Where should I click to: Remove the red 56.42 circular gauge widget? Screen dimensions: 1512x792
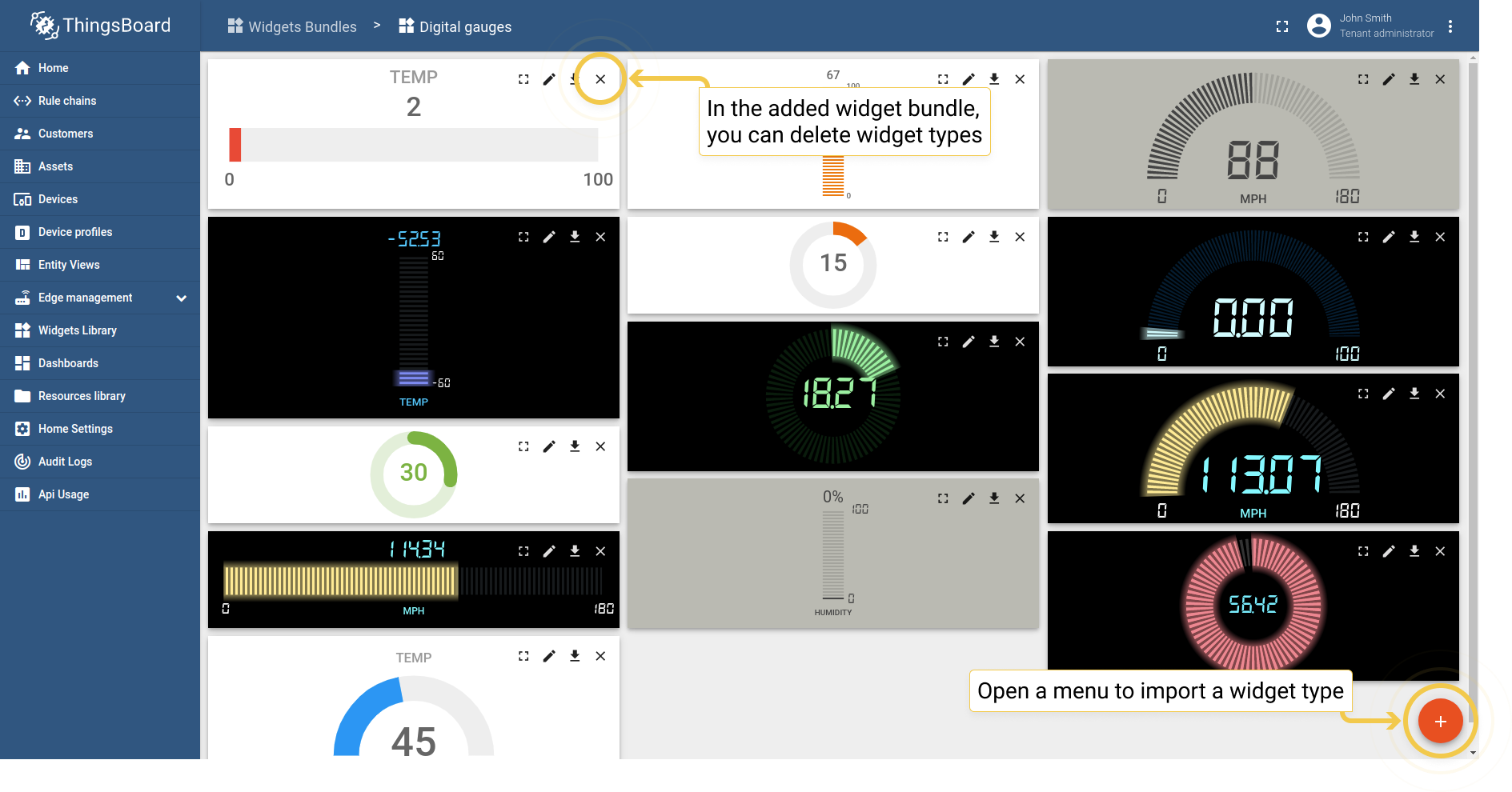(1440, 551)
